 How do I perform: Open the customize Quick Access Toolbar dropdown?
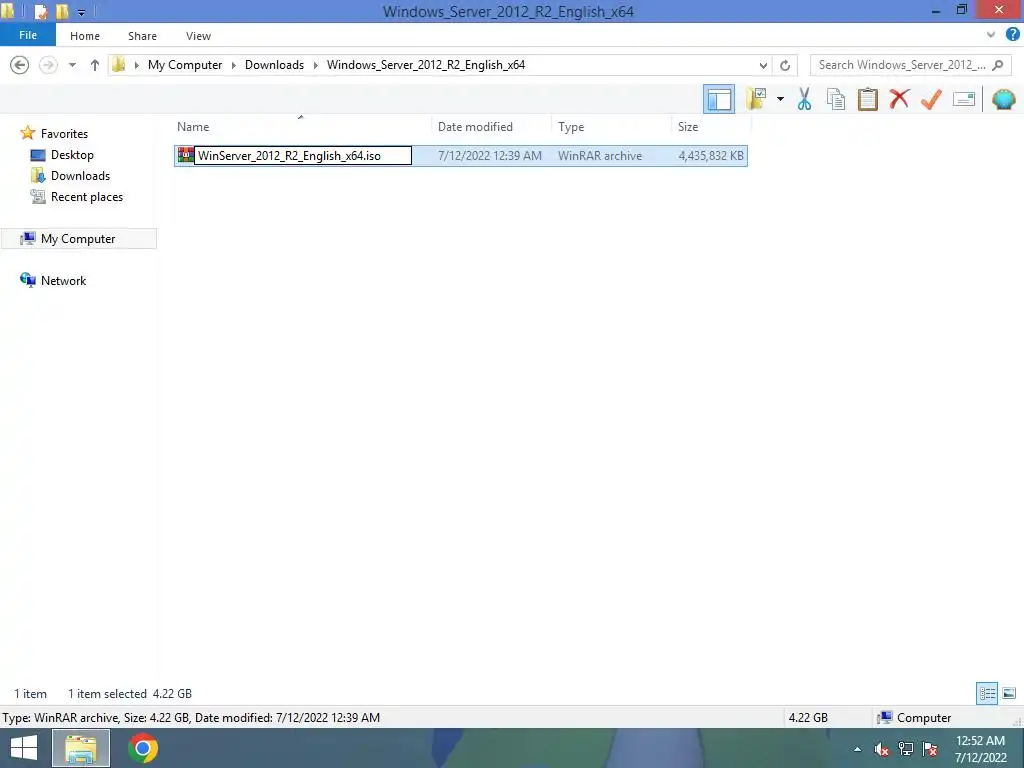[82, 12]
